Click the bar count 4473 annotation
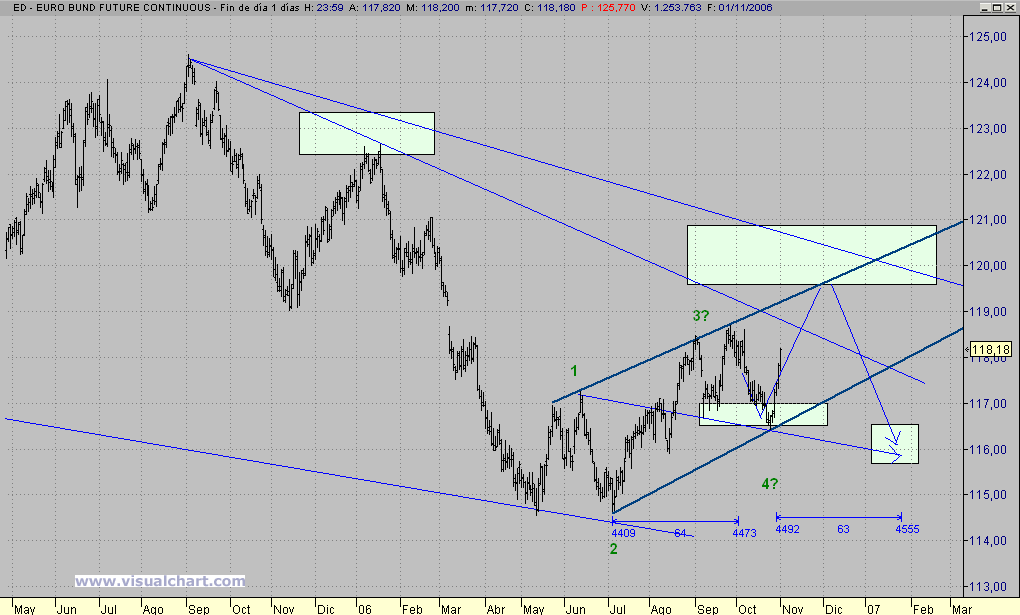The height and width of the screenshot is (615, 1020). [x=744, y=533]
